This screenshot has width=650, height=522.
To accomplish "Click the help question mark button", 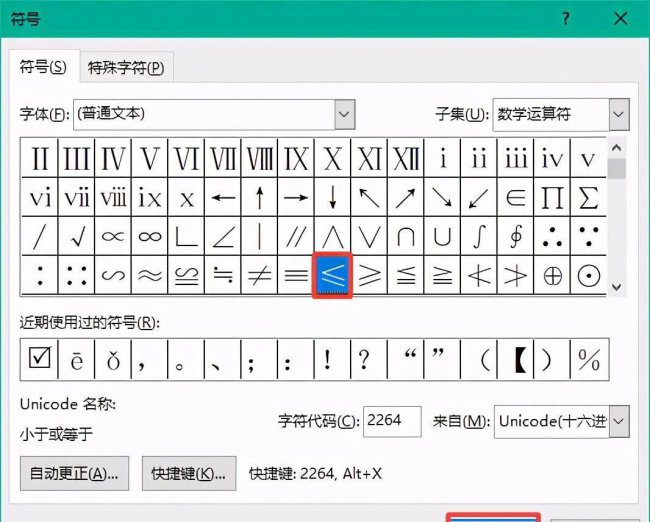I will 566,19.
